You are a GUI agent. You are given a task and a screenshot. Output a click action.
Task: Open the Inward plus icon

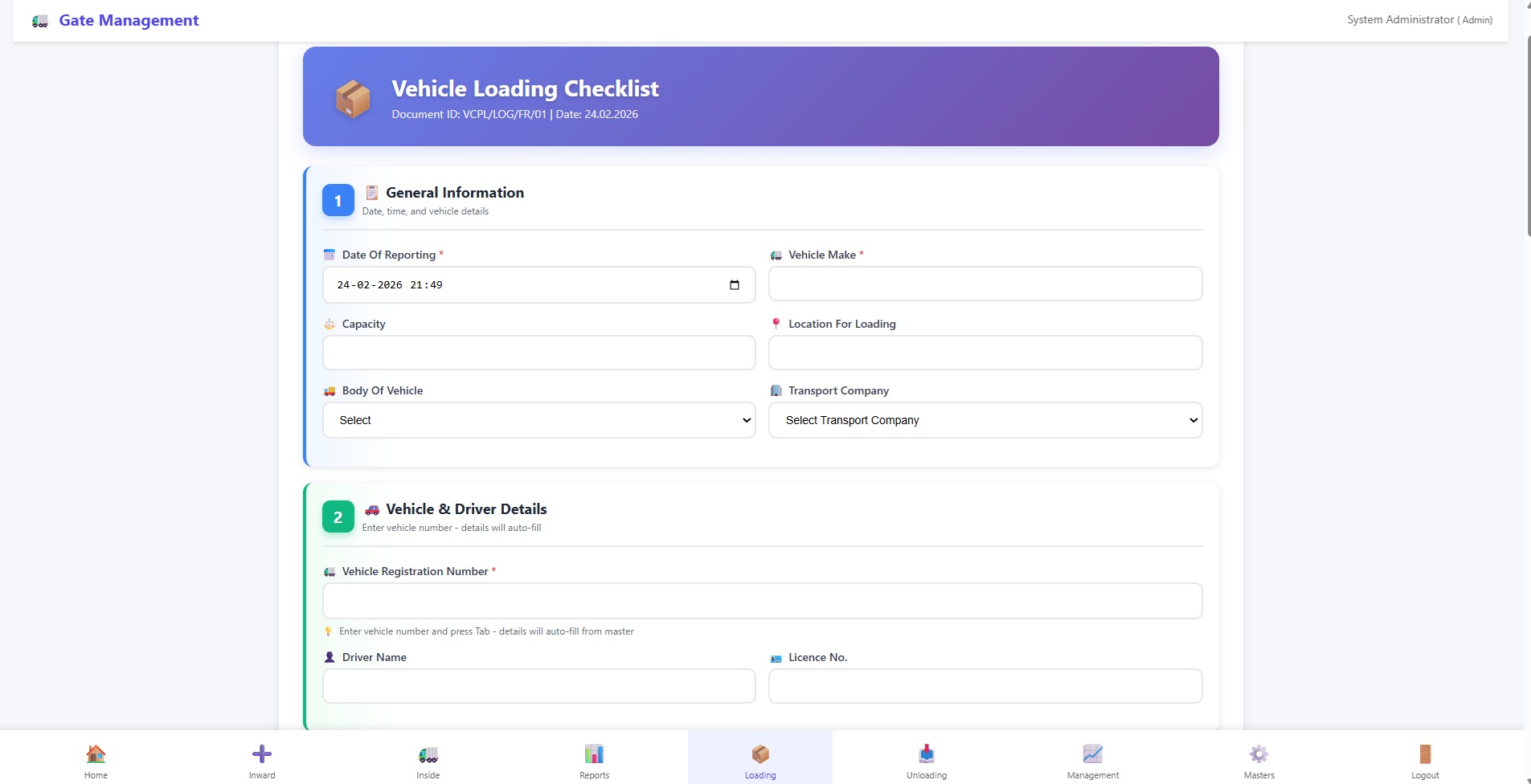[262, 754]
